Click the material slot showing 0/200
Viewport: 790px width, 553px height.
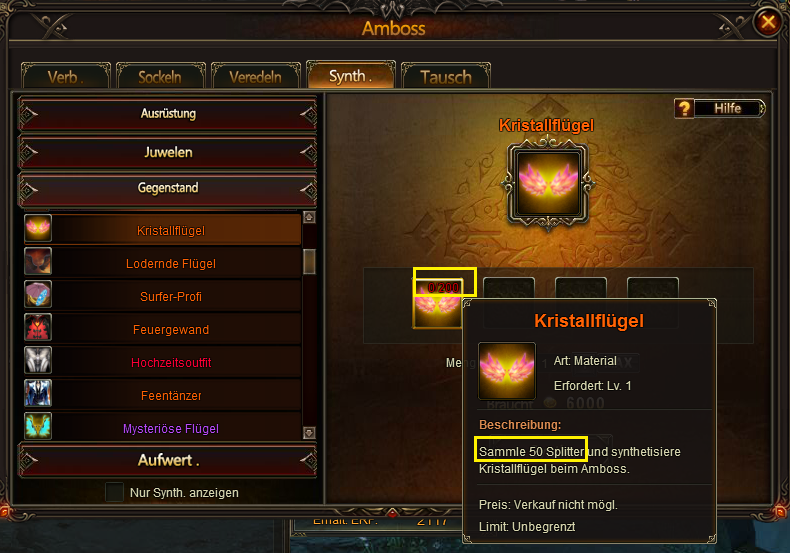437,304
